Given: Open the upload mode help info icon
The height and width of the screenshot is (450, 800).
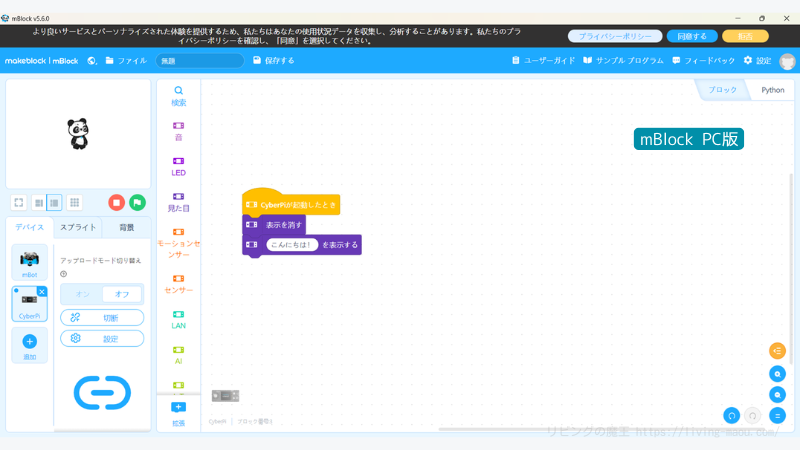Looking at the screenshot, I should pos(64,274).
